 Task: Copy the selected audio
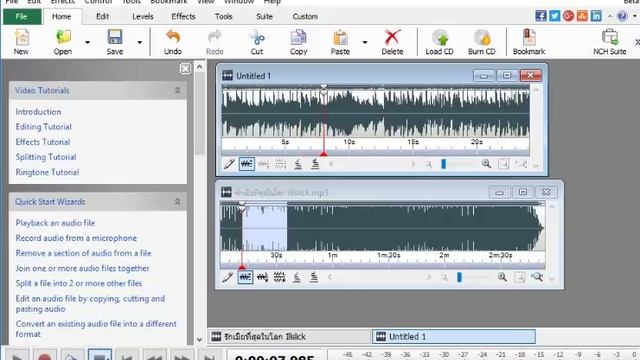298,42
